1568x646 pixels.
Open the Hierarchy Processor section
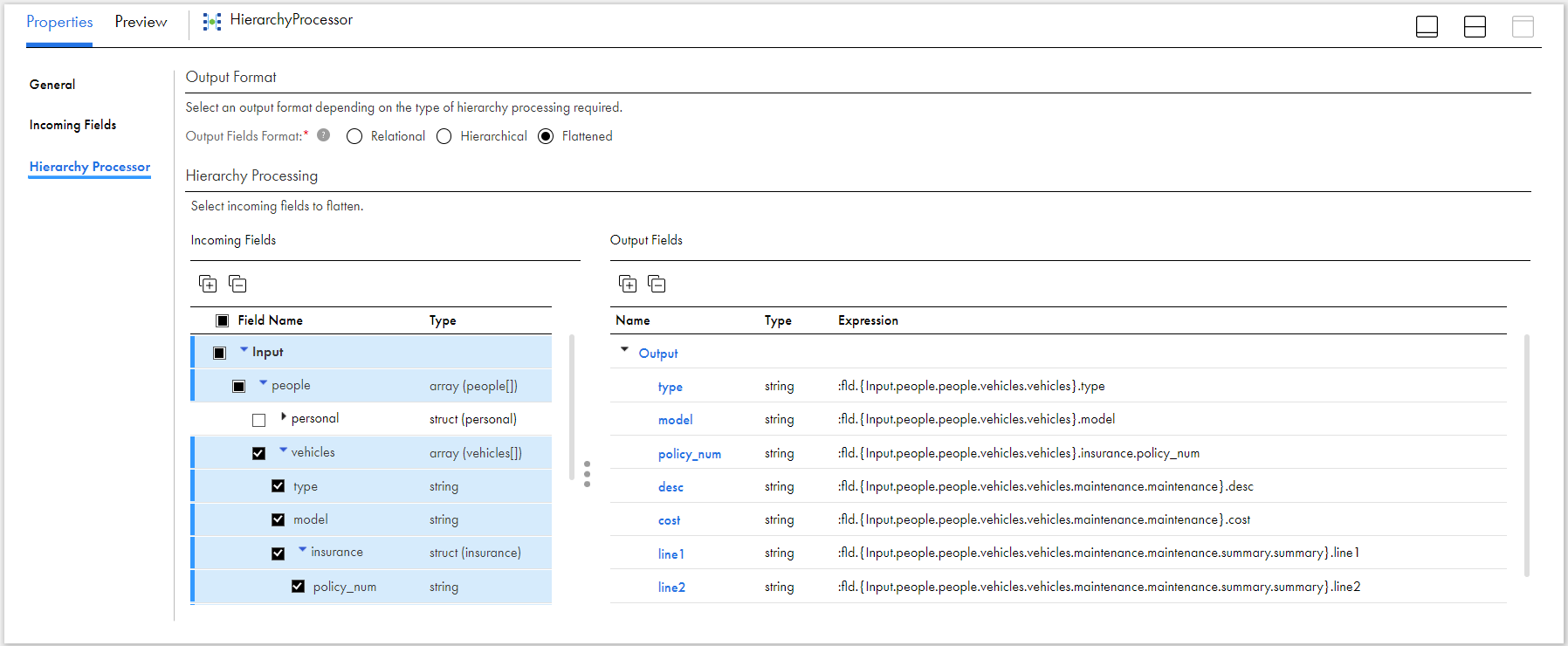[x=90, y=167]
